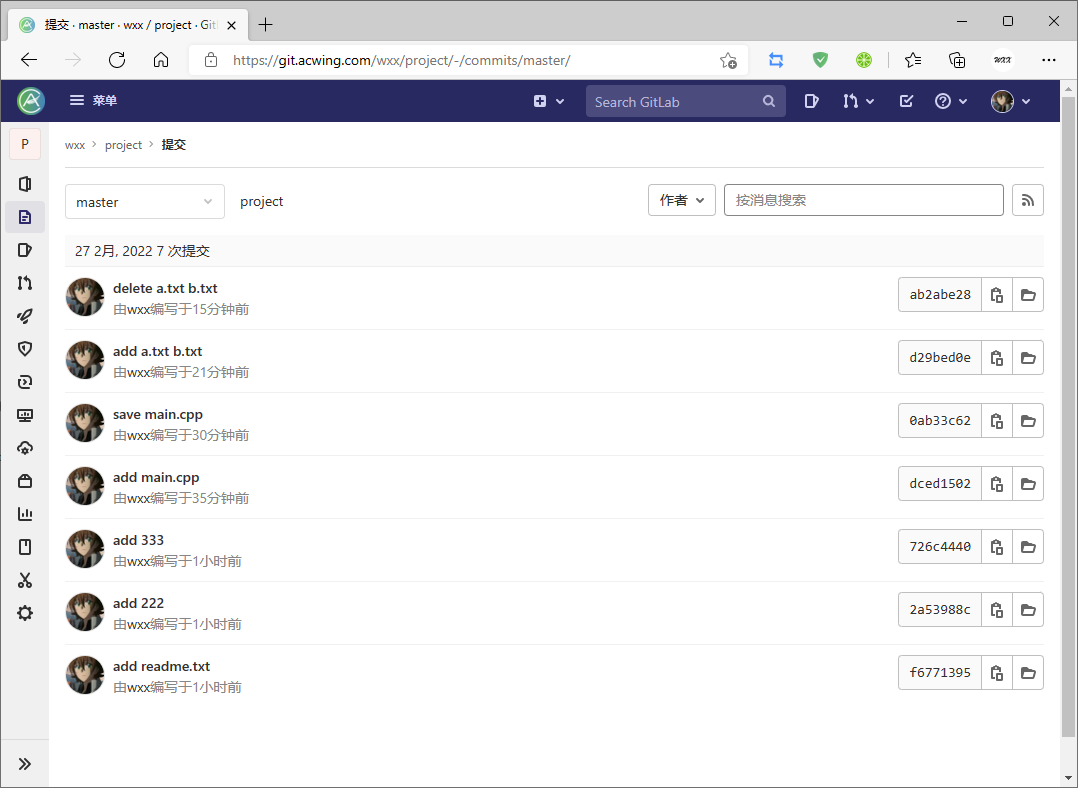Open the master branch selector dropdown
Screen dimensions: 1078x788
pyautogui.click(x=144, y=201)
